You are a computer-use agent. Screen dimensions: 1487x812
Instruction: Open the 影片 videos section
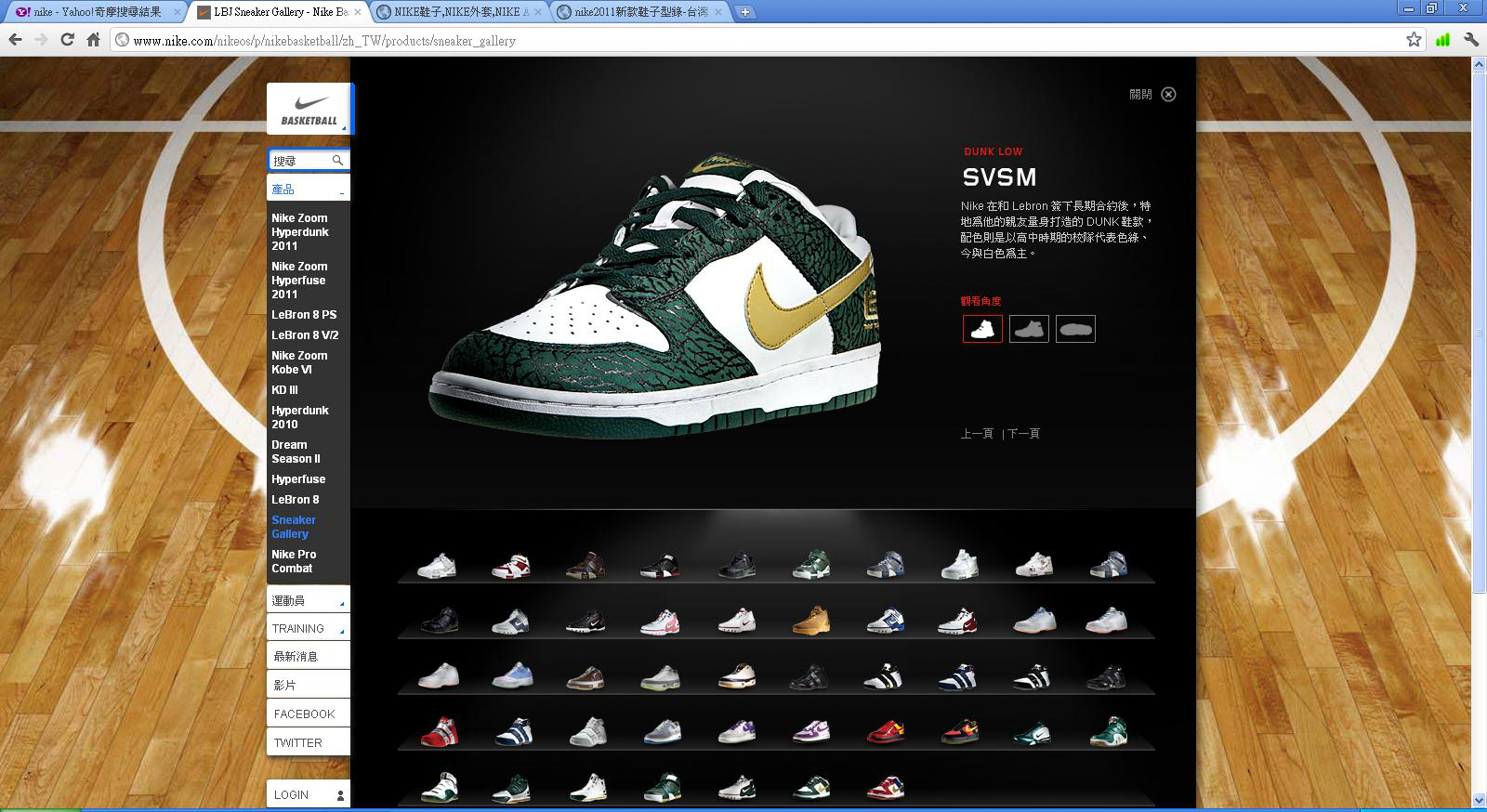pyautogui.click(x=309, y=685)
